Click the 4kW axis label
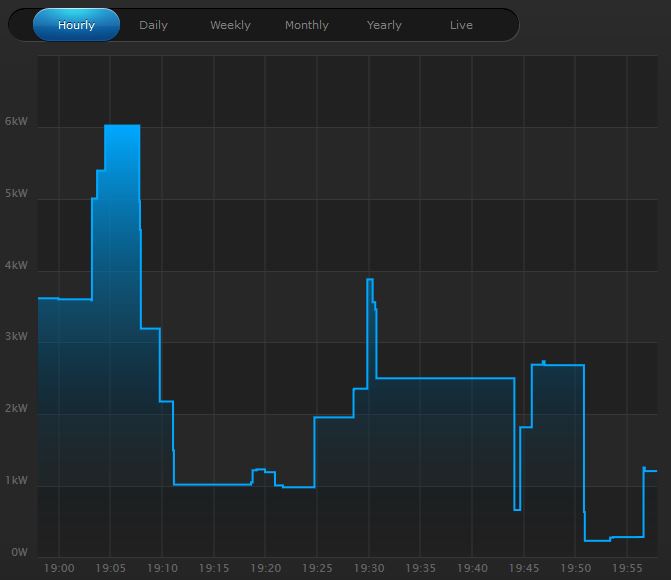 [16, 265]
